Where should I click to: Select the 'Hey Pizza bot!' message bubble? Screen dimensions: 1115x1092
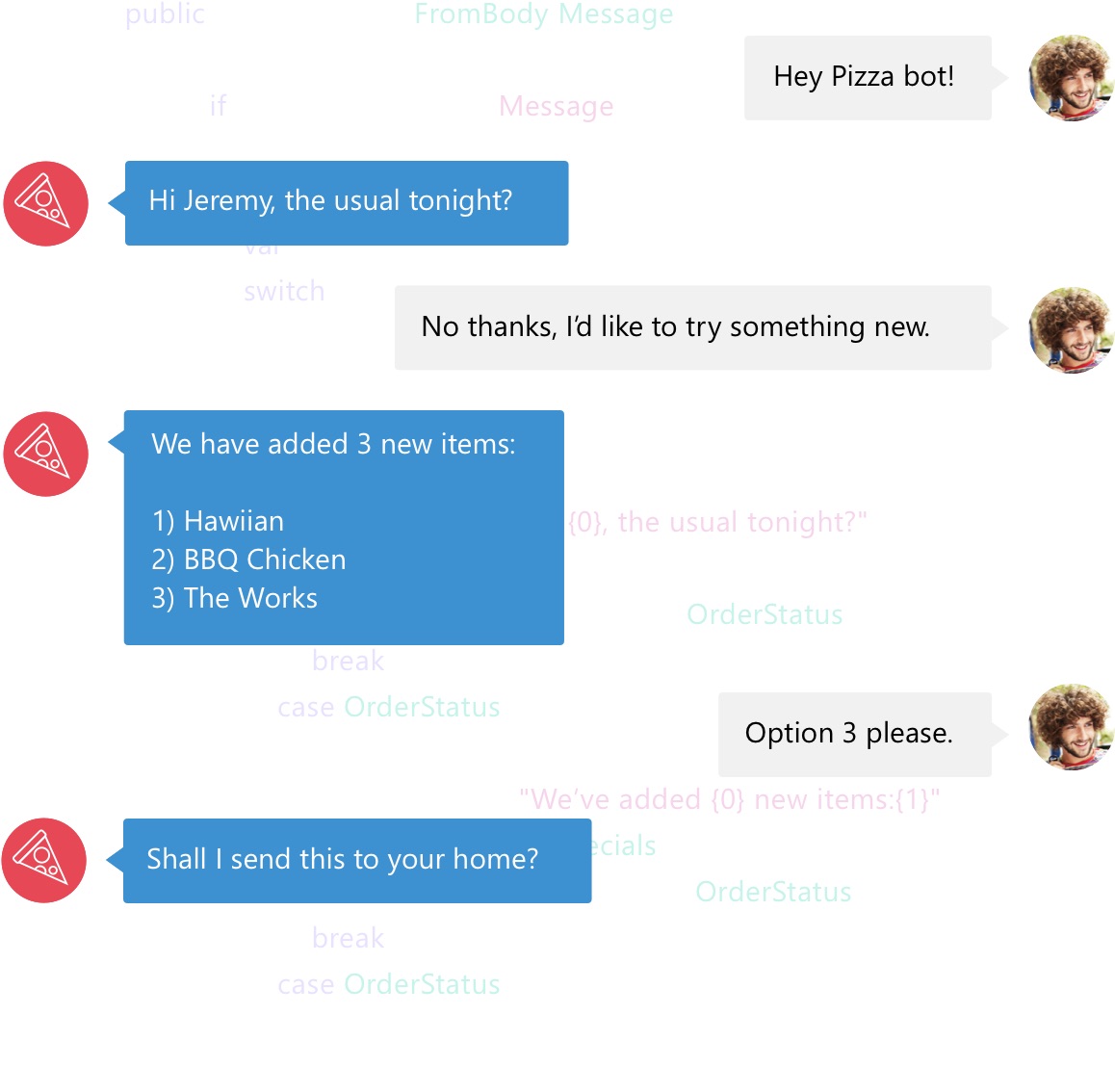(x=868, y=77)
